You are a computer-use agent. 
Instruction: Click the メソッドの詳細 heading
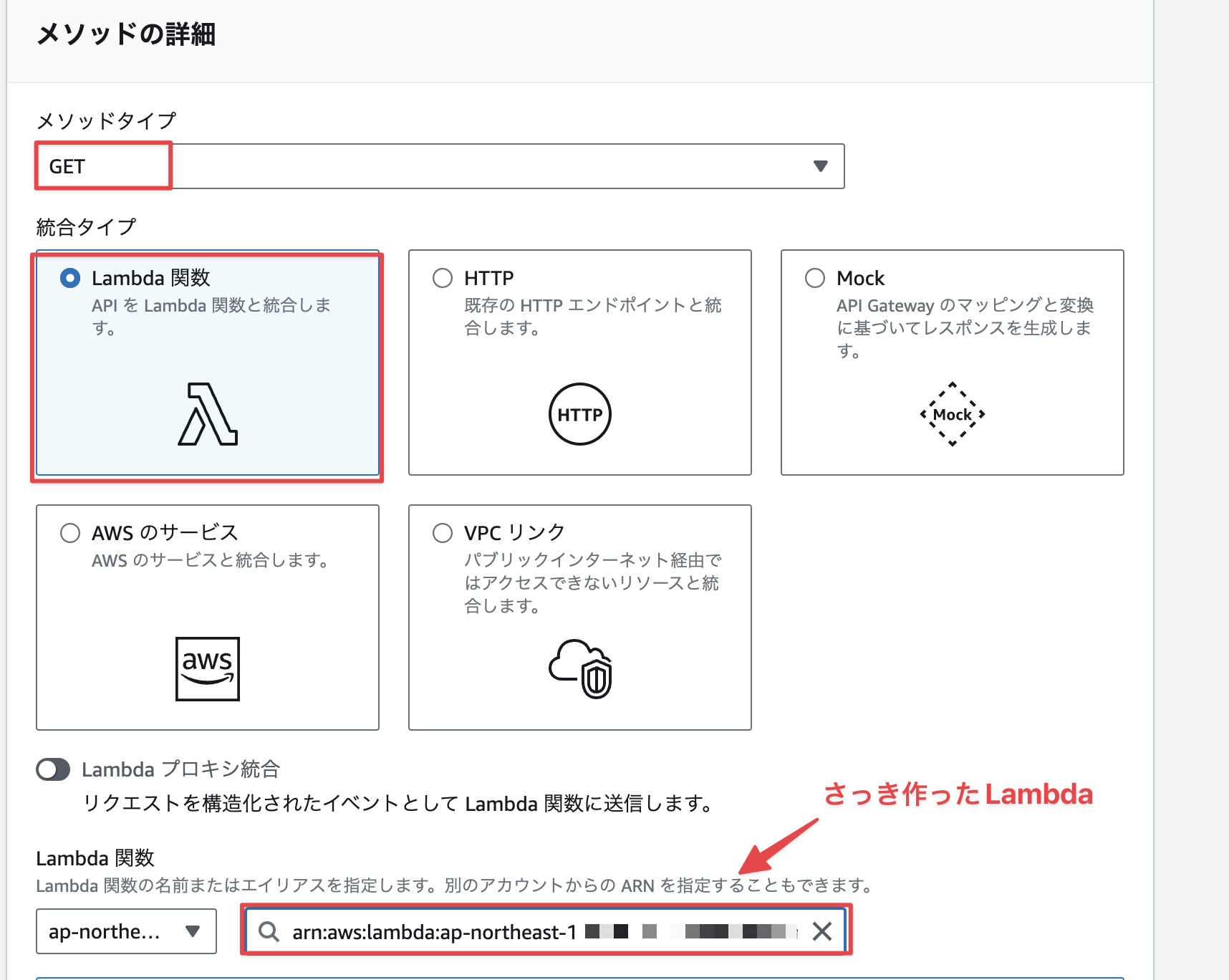126,34
